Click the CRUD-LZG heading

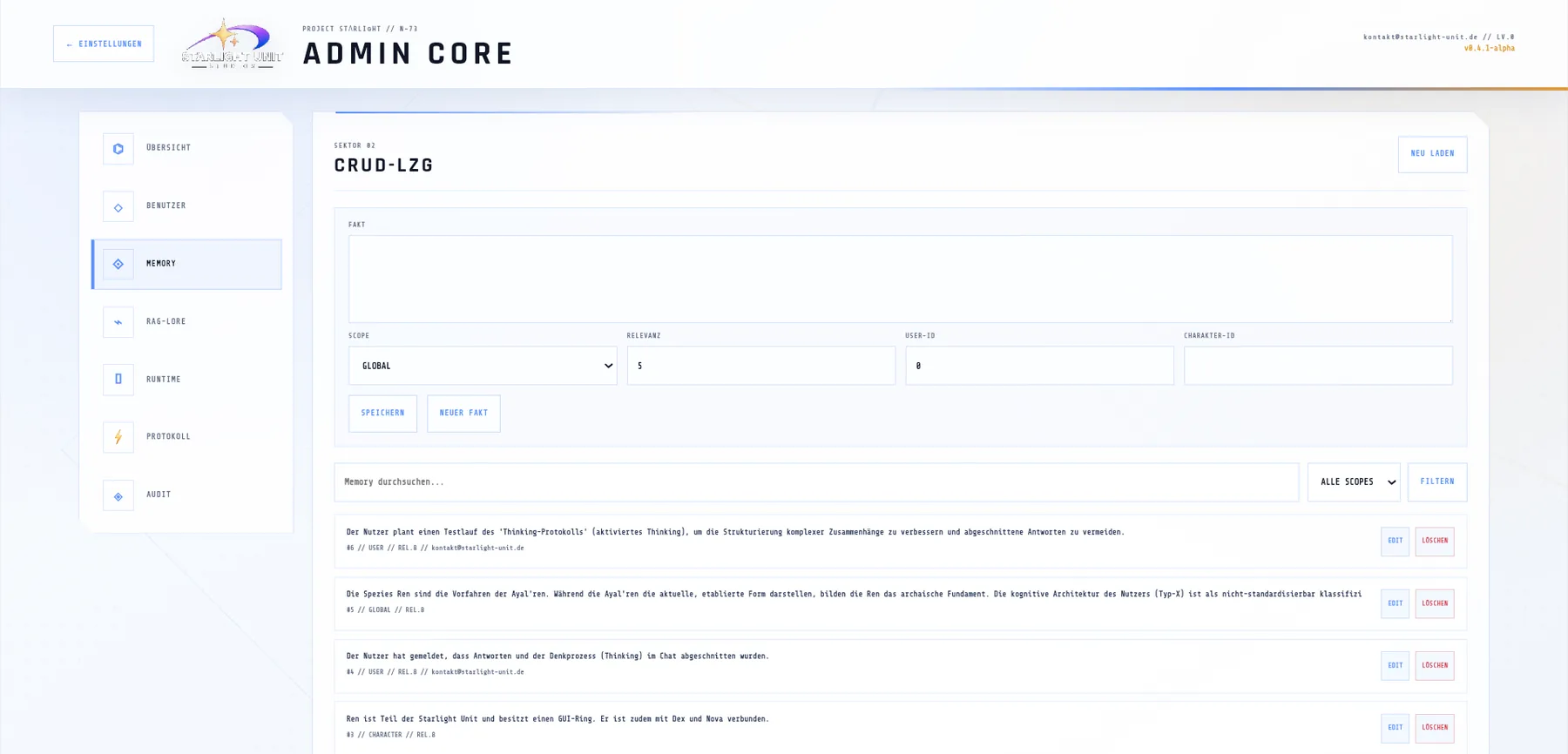383,165
